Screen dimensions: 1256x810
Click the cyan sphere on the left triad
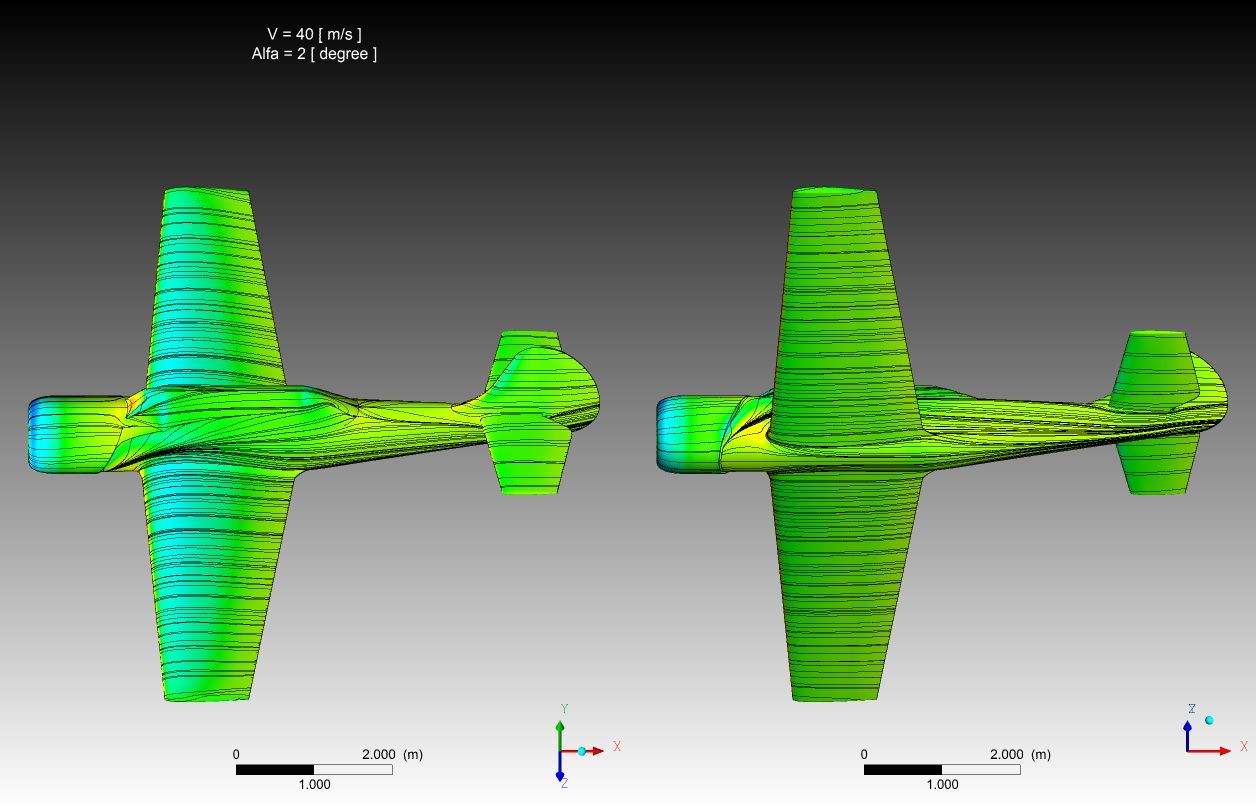[x=581, y=751]
